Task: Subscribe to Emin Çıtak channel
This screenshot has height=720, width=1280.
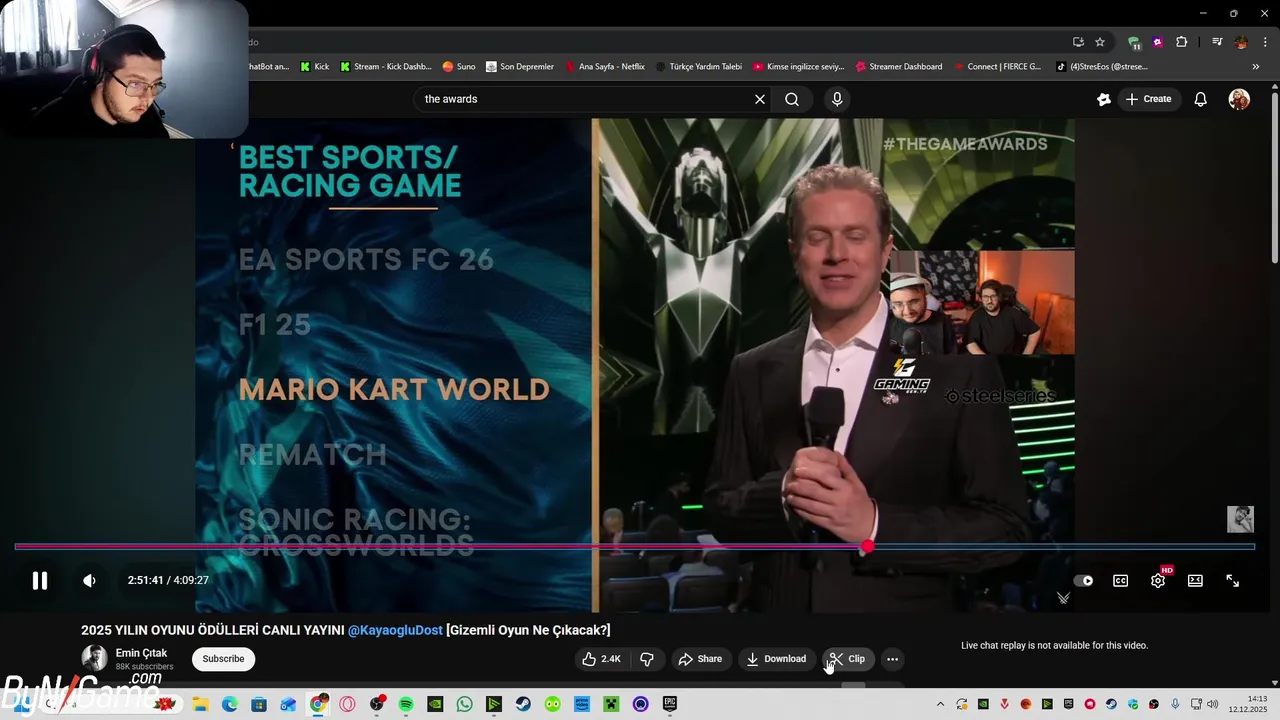Action: (223, 659)
